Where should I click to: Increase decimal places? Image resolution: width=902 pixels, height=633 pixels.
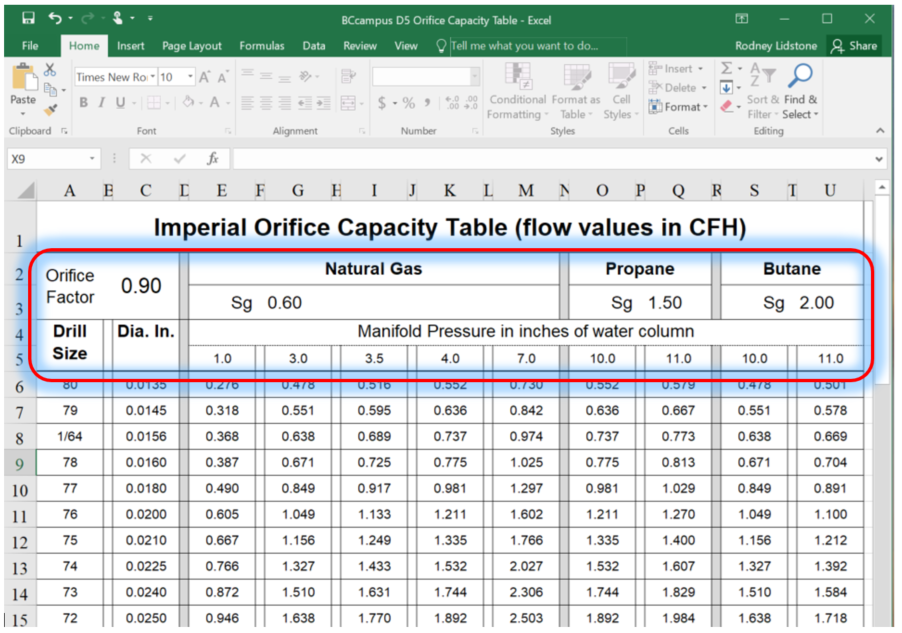point(450,100)
